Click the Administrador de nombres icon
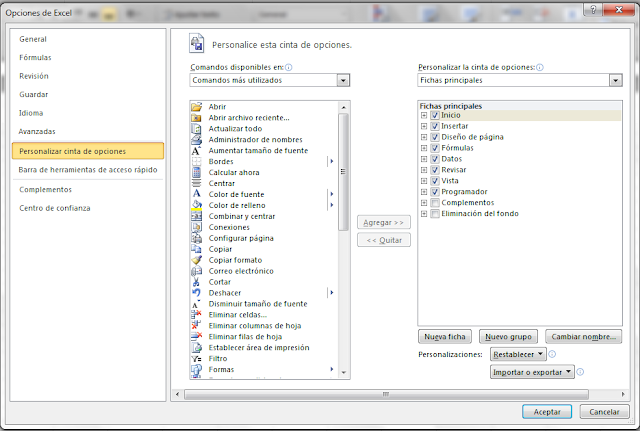 197,140
